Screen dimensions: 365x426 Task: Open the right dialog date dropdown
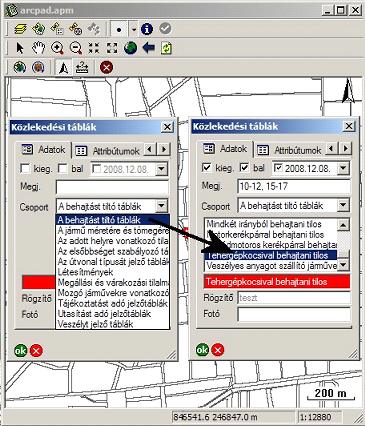coord(343,168)
